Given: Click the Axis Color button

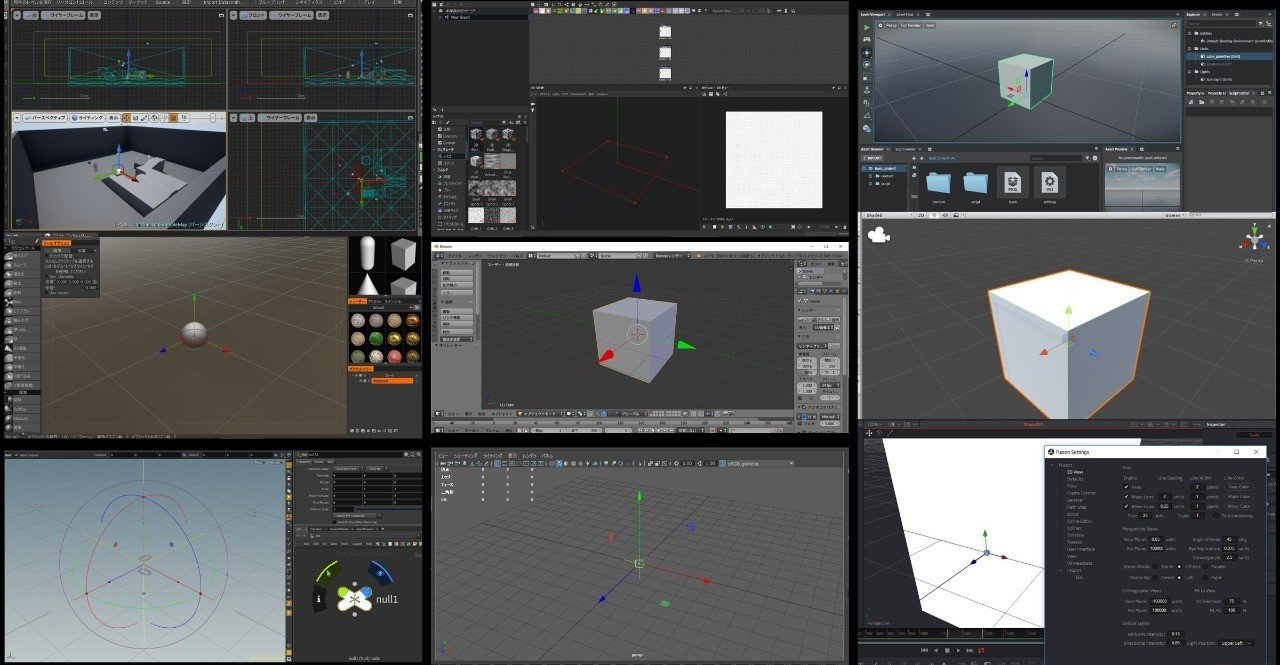Looking at the screenshot, I should [x=1239, y=487].
